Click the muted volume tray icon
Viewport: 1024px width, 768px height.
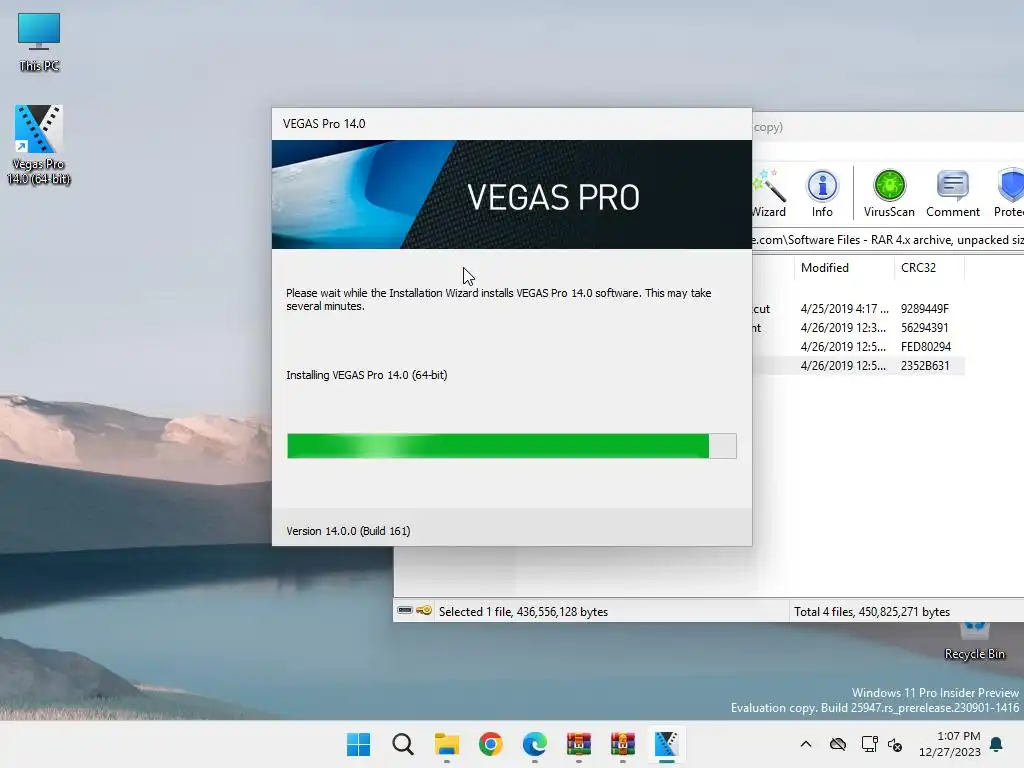point(895,744)
